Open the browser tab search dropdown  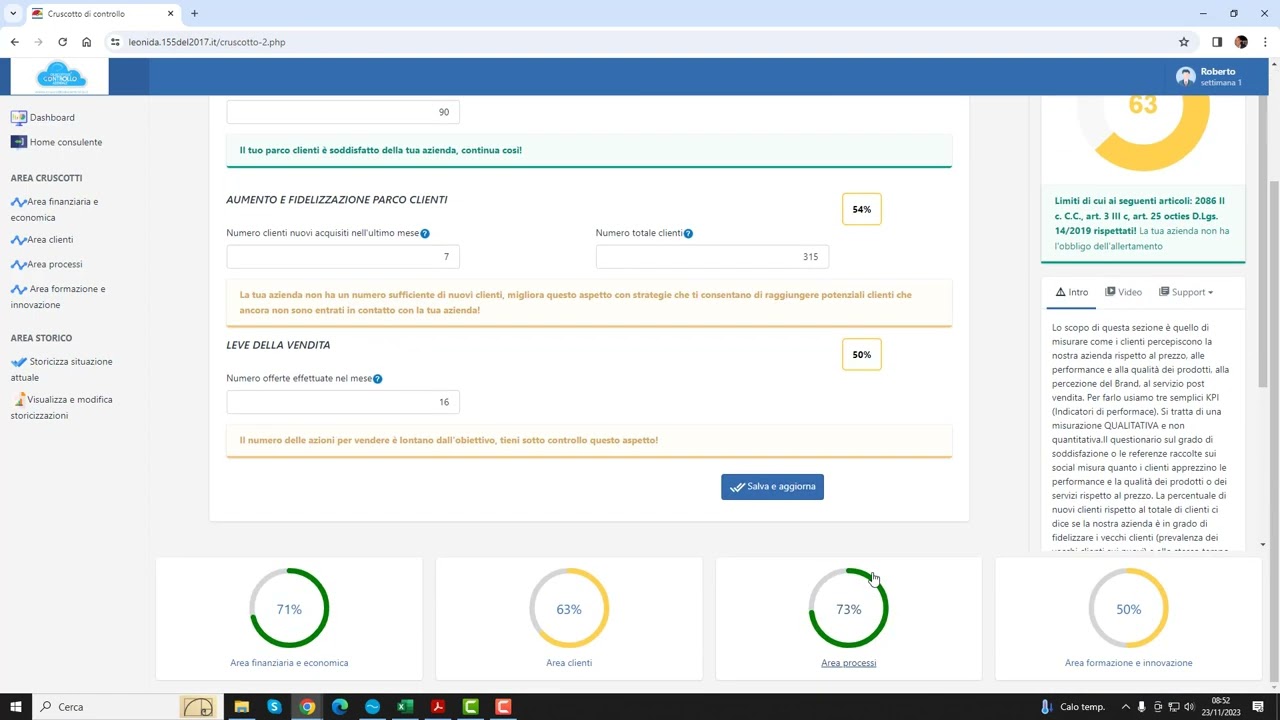[x=13, y=13]
